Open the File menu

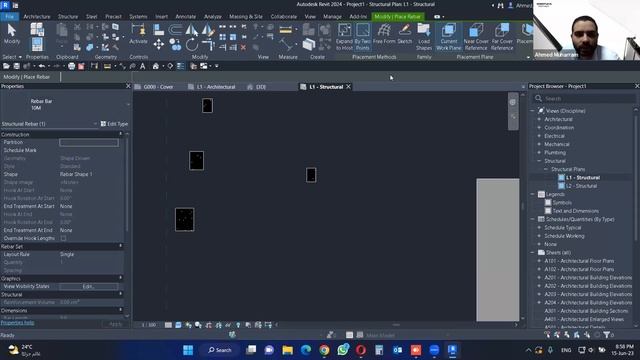[9, 17]
